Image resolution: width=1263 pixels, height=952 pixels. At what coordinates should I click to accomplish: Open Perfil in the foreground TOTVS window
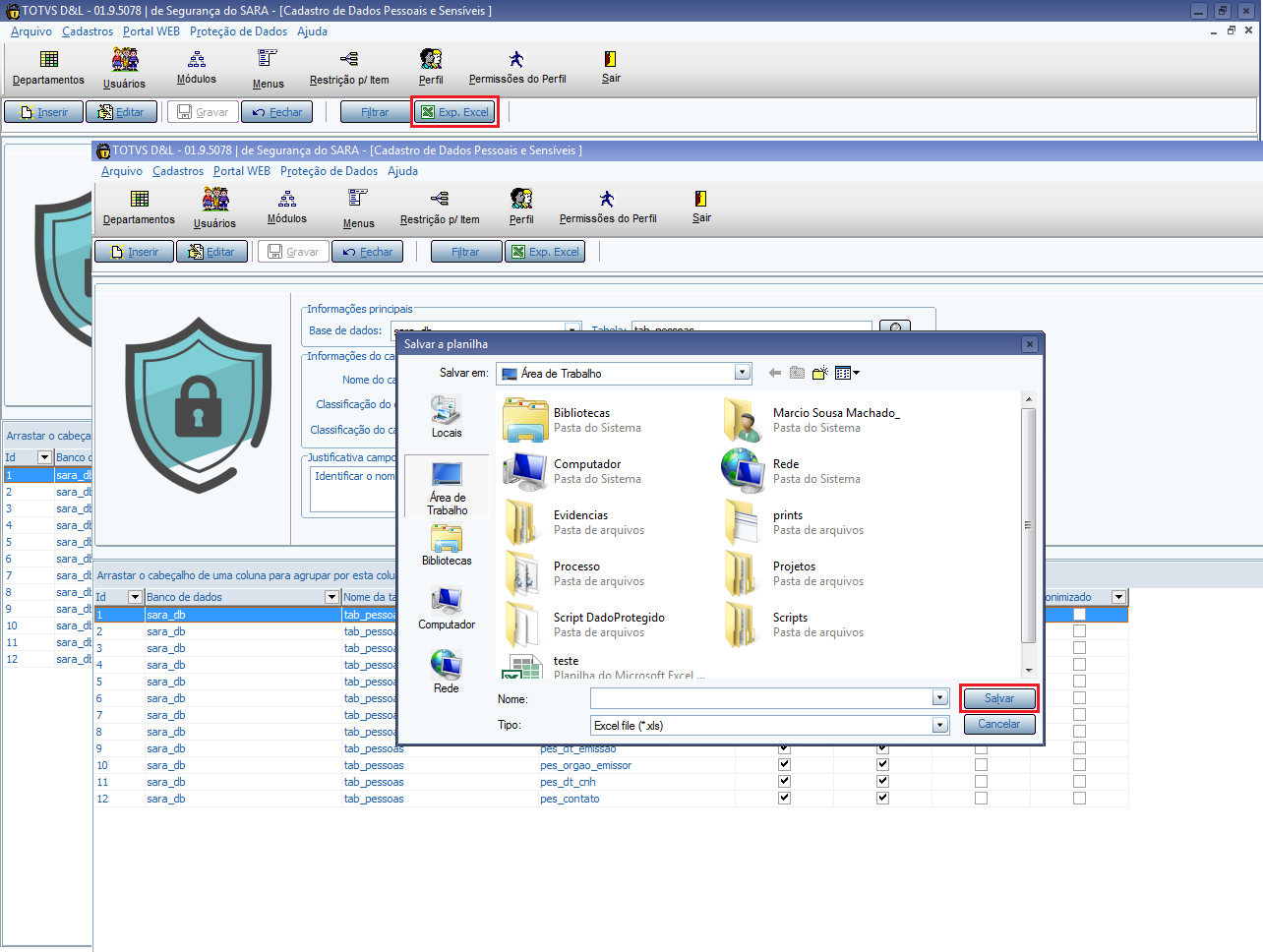(521, 207)
